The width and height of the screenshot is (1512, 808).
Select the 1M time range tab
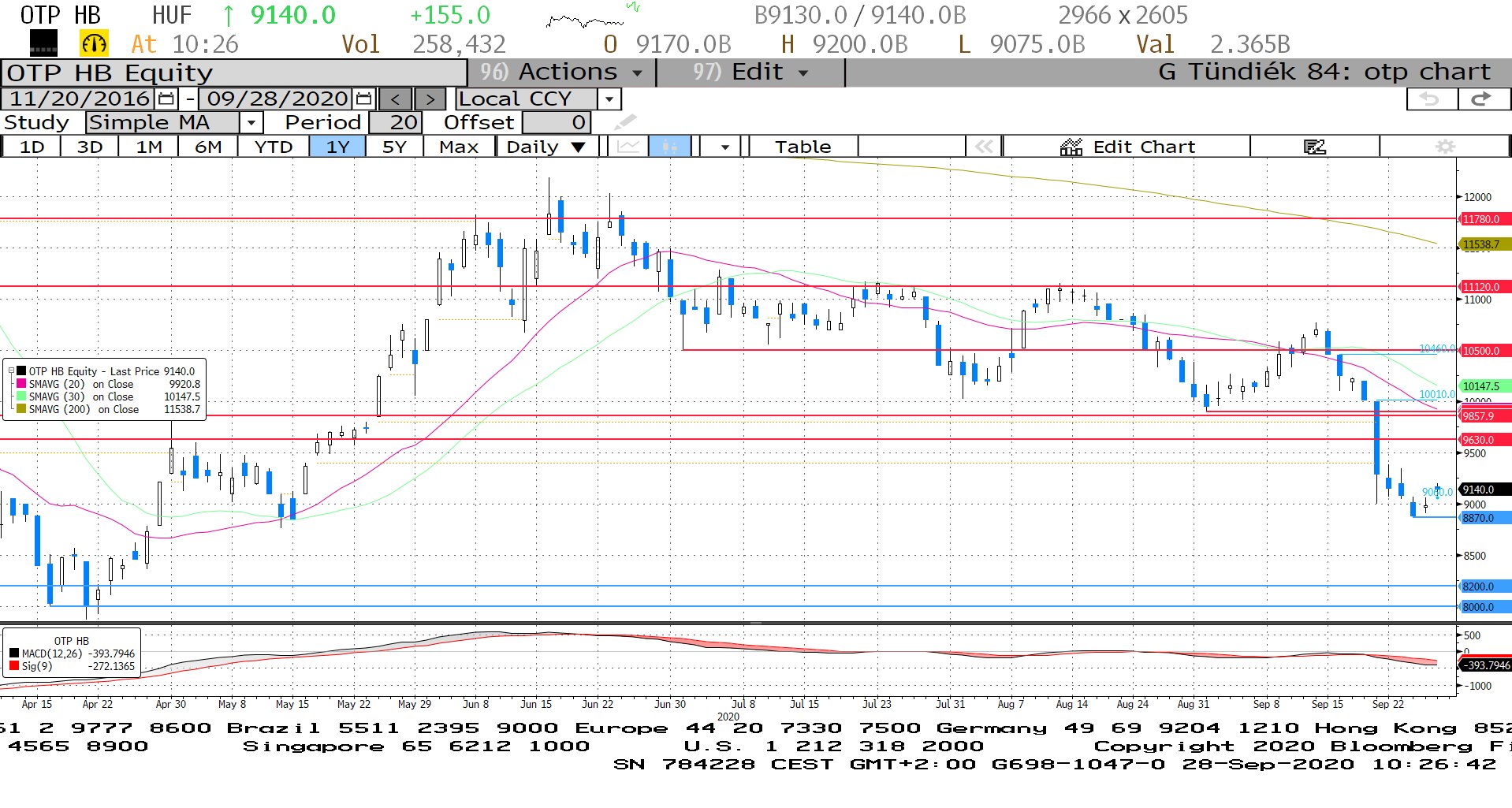(148, 147)
